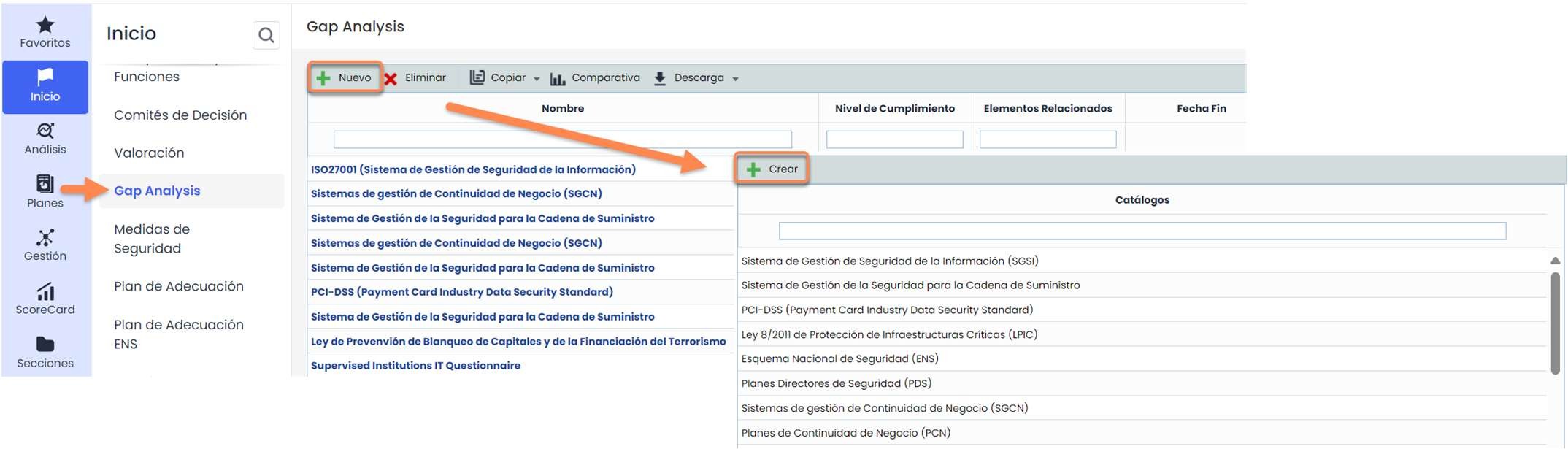Select Esquema Nacional de Seguridad (ENS) catalog
Image resolution: width=1568 pixels, height=449 pixels.
point(839,358)
